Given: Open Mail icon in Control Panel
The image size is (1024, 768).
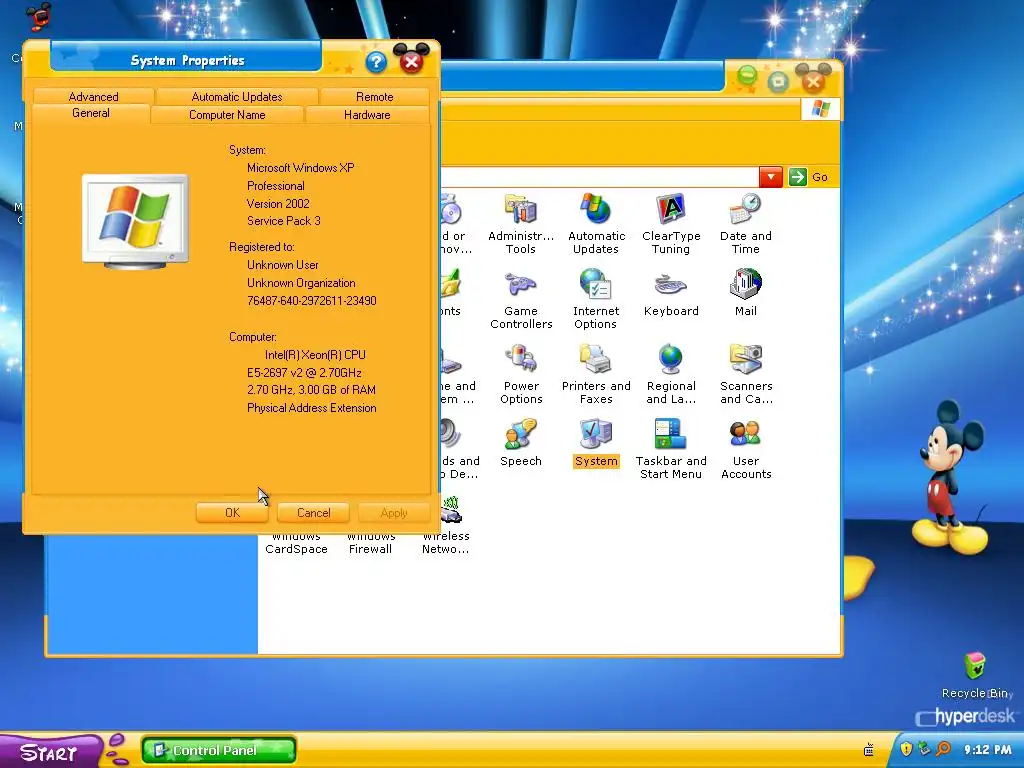Looking at the screenshot, I should (x=746, y=293).
